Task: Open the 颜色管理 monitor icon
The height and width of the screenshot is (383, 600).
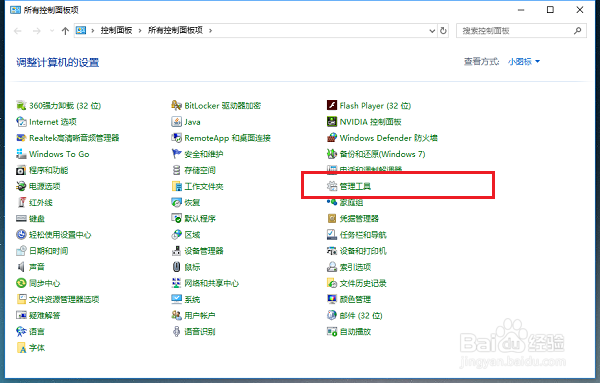Action: point(332,299)
